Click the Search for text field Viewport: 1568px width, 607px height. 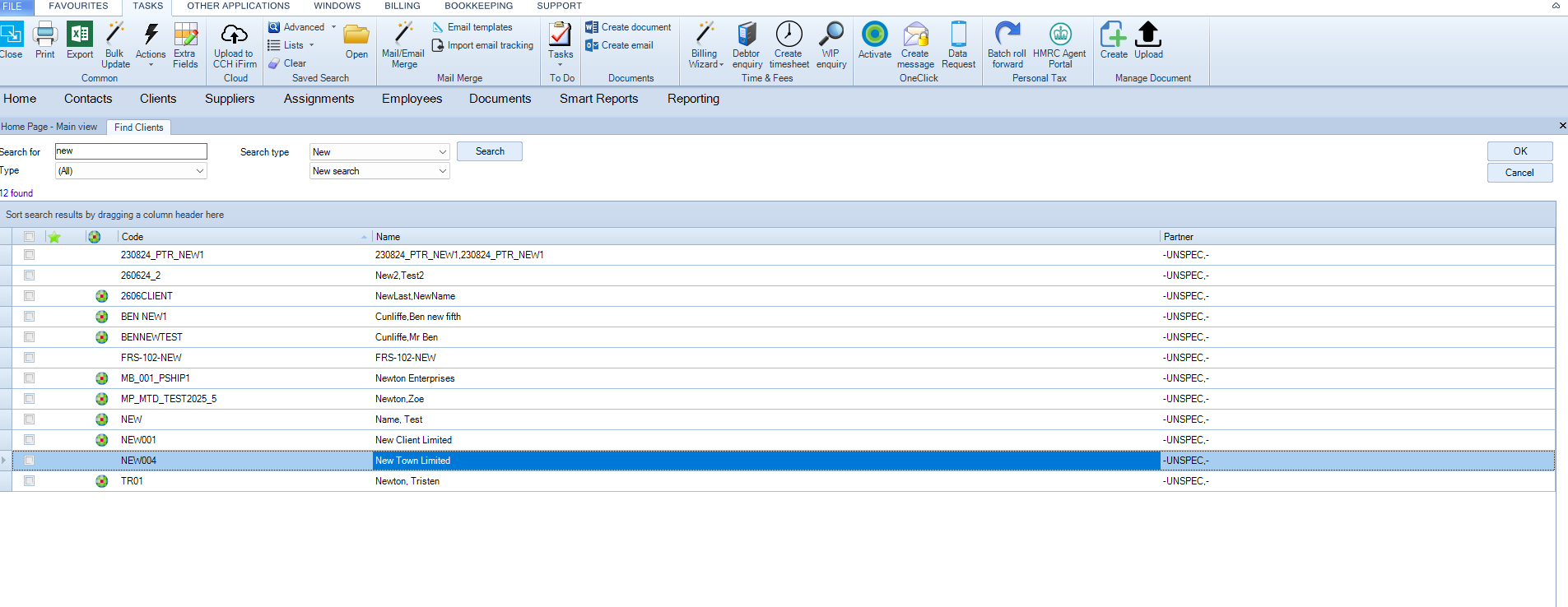(x=131, y=151)
